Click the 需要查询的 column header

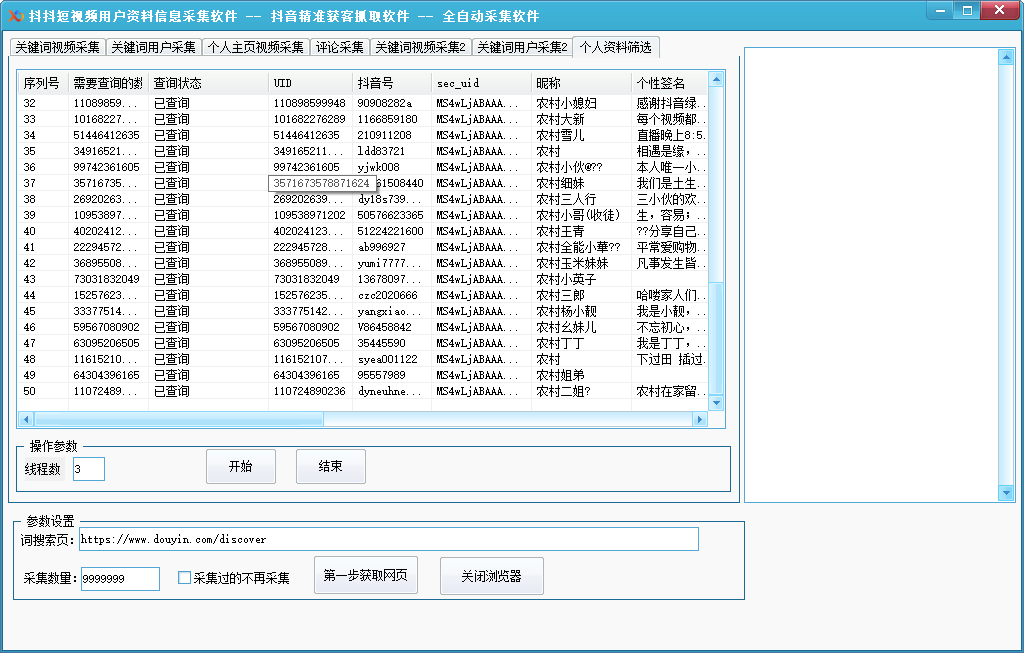click(x=108, y=83)
